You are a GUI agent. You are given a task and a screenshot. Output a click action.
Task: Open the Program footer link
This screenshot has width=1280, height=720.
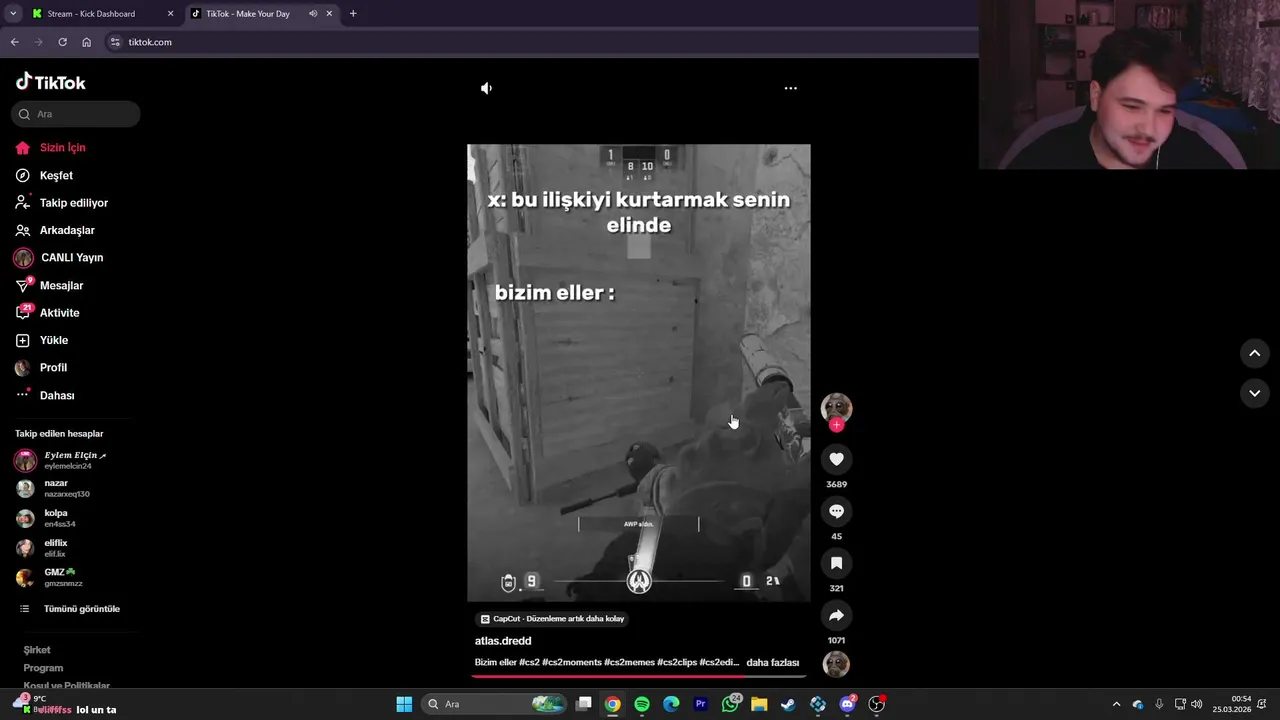coord(43,668)
